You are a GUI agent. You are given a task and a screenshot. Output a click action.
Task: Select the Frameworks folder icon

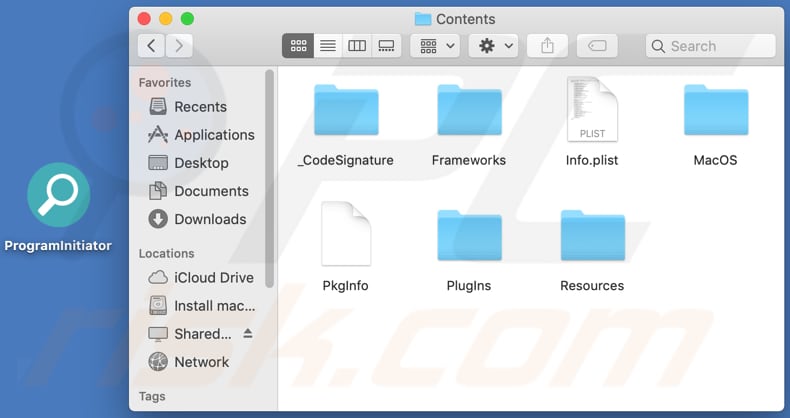(470, 110)
